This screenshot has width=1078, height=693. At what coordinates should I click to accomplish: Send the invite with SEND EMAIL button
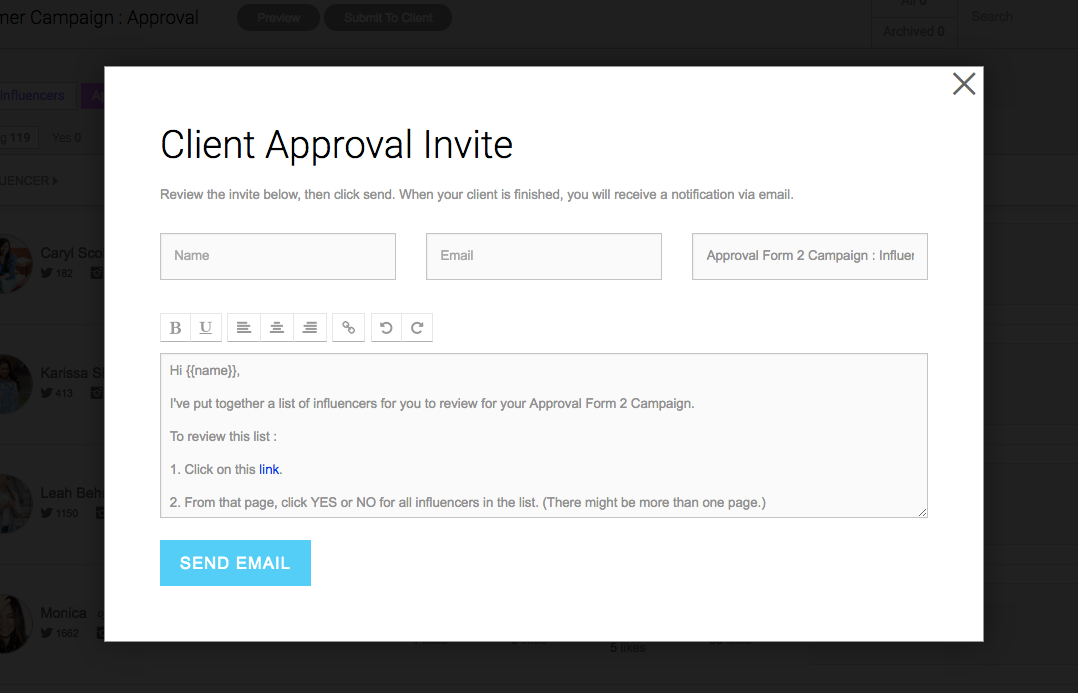tap(235, 563)
